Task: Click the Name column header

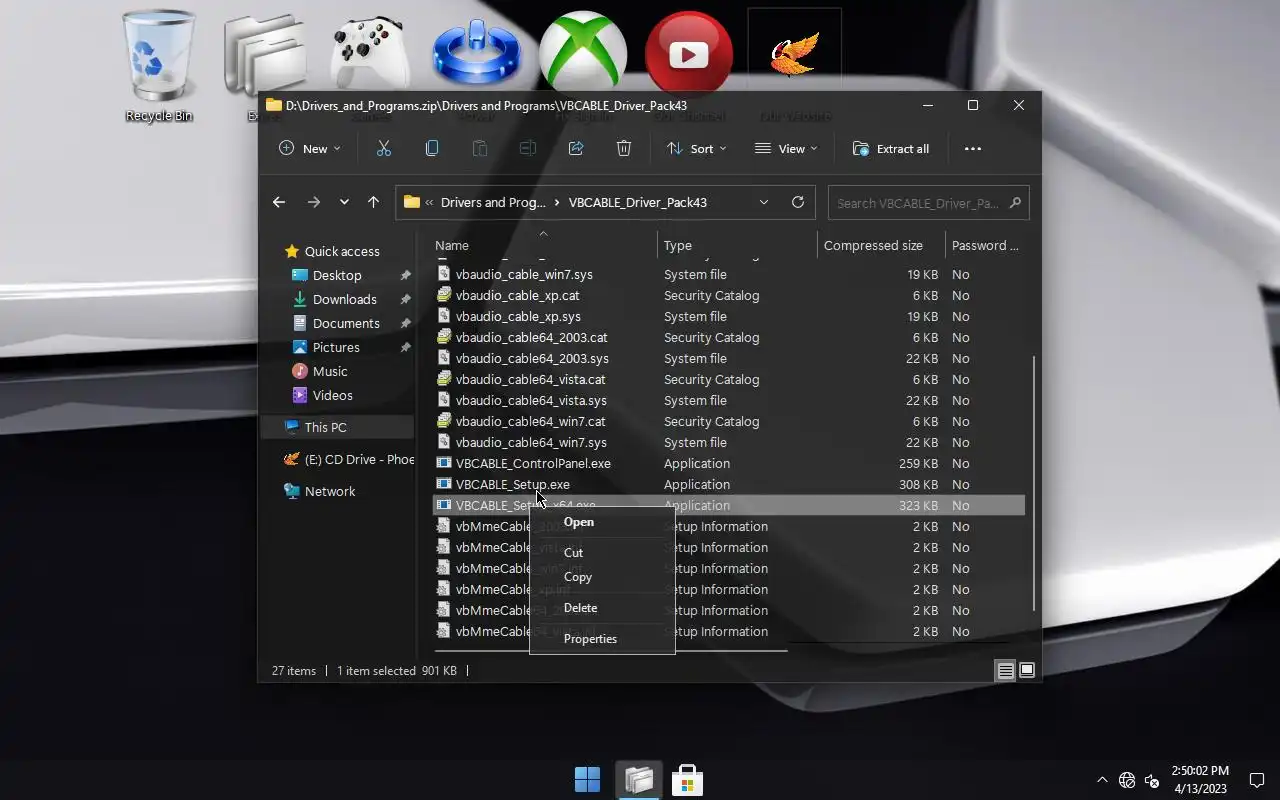Action: coord(544,245)
